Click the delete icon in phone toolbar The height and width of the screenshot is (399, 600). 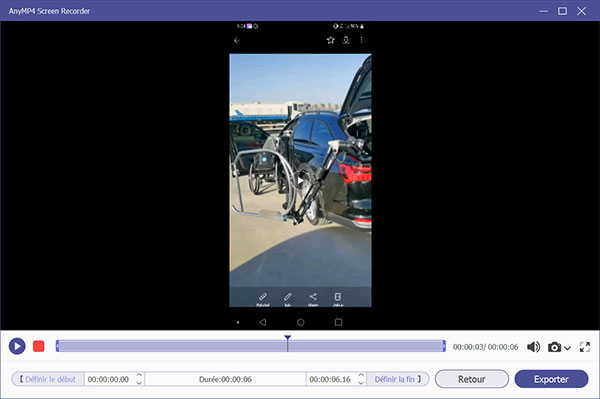tap(338, 298)
